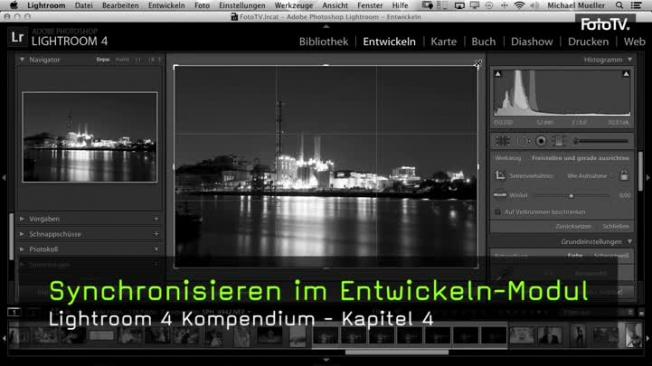652x366 pixels.
Task: Collapse the Navigator panel
Action: click(x=22, y=59)
